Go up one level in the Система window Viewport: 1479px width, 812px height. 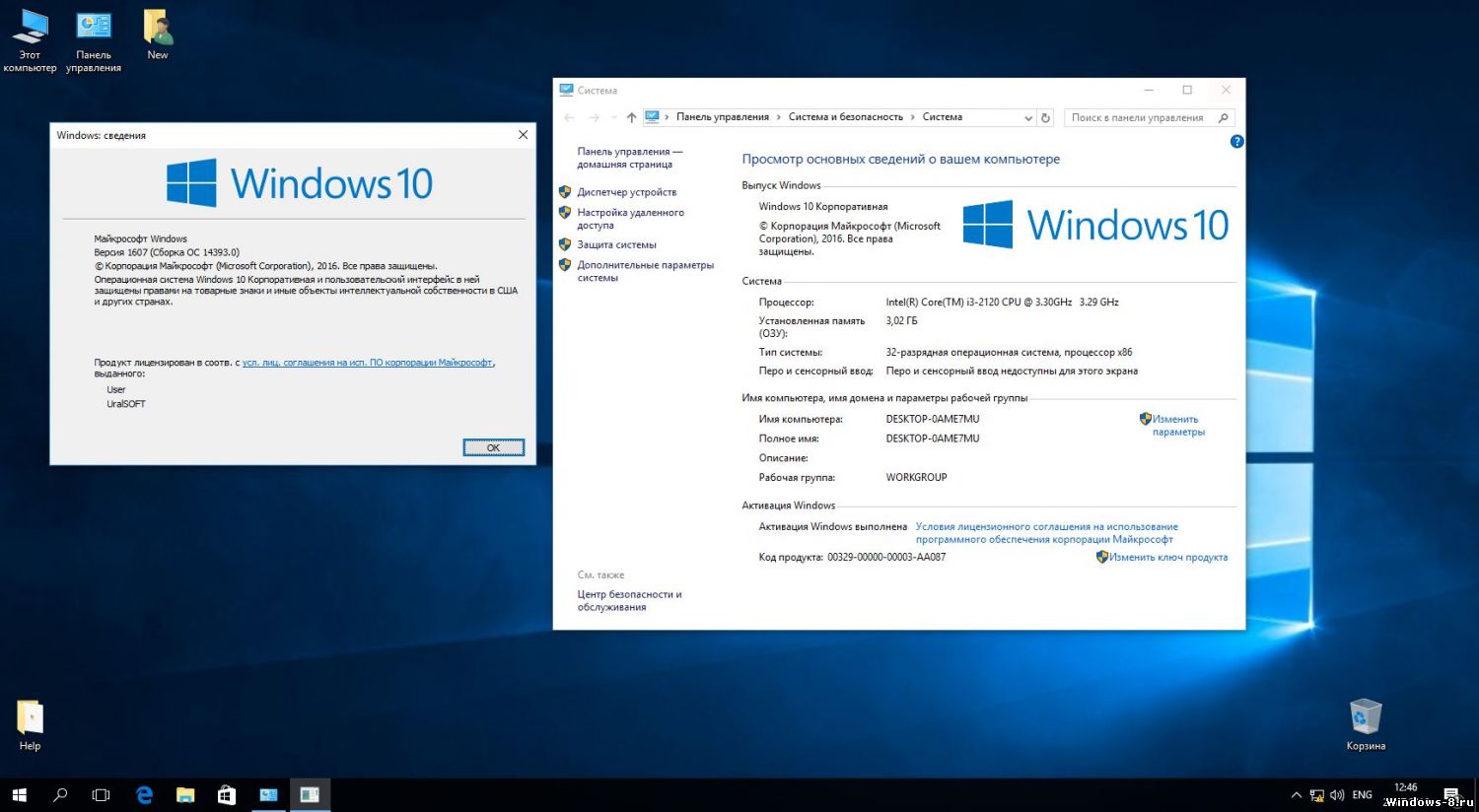point(631,117)
